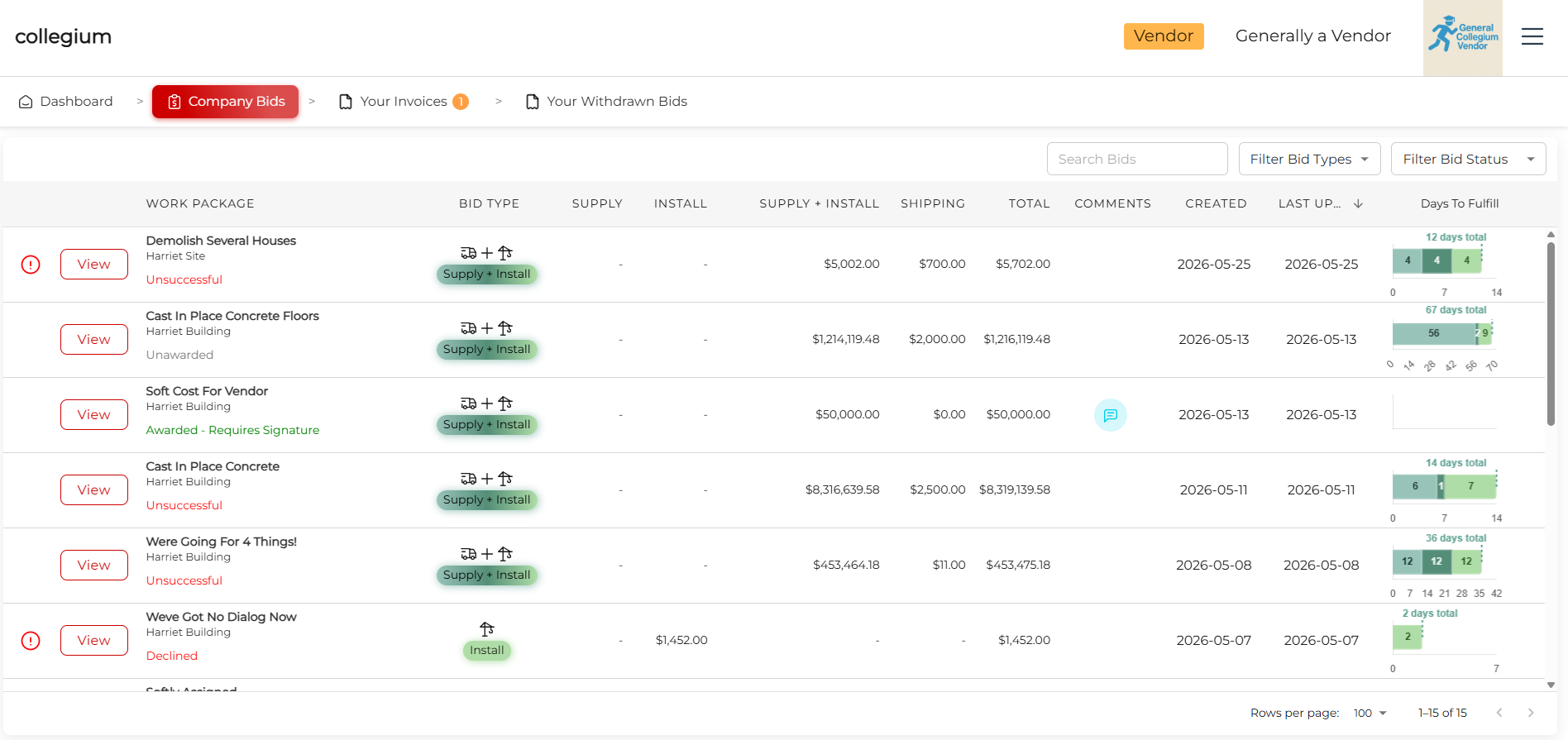This screenshot has height=740, width=1568.
Task: Open the comment bubble on Soft Cost For Vendor
Action: coord(1110,415)
